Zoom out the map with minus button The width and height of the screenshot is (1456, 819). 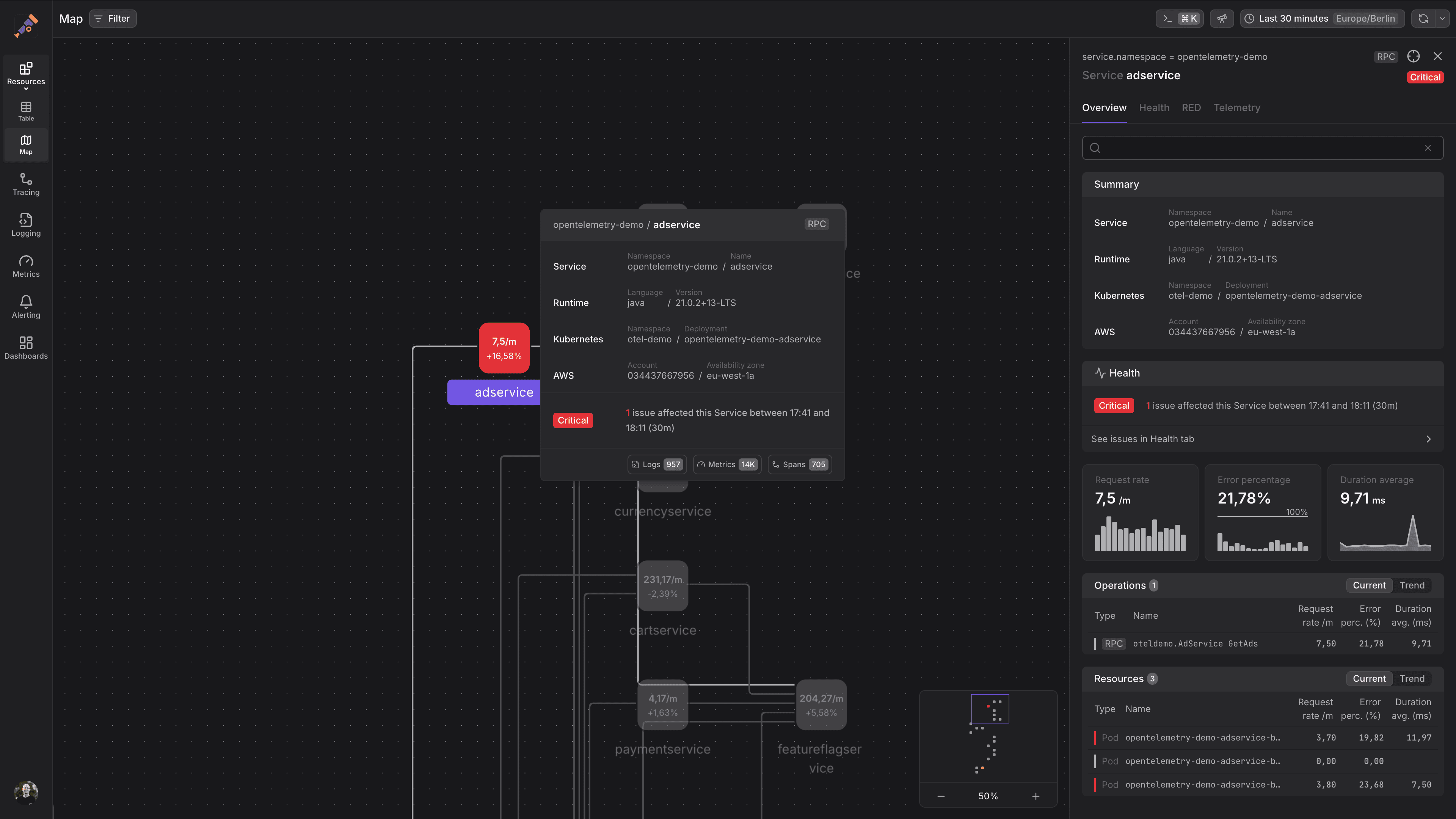940,796
